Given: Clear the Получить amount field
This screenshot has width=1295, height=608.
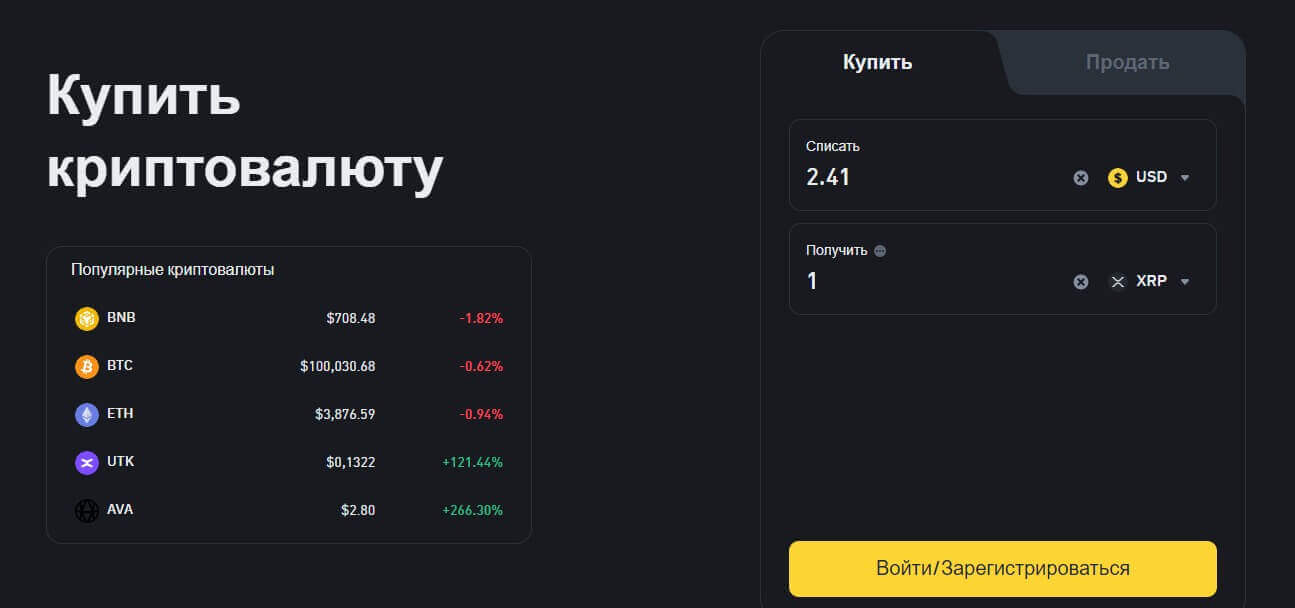Looking at the screenshot, I should (1081, 282).
